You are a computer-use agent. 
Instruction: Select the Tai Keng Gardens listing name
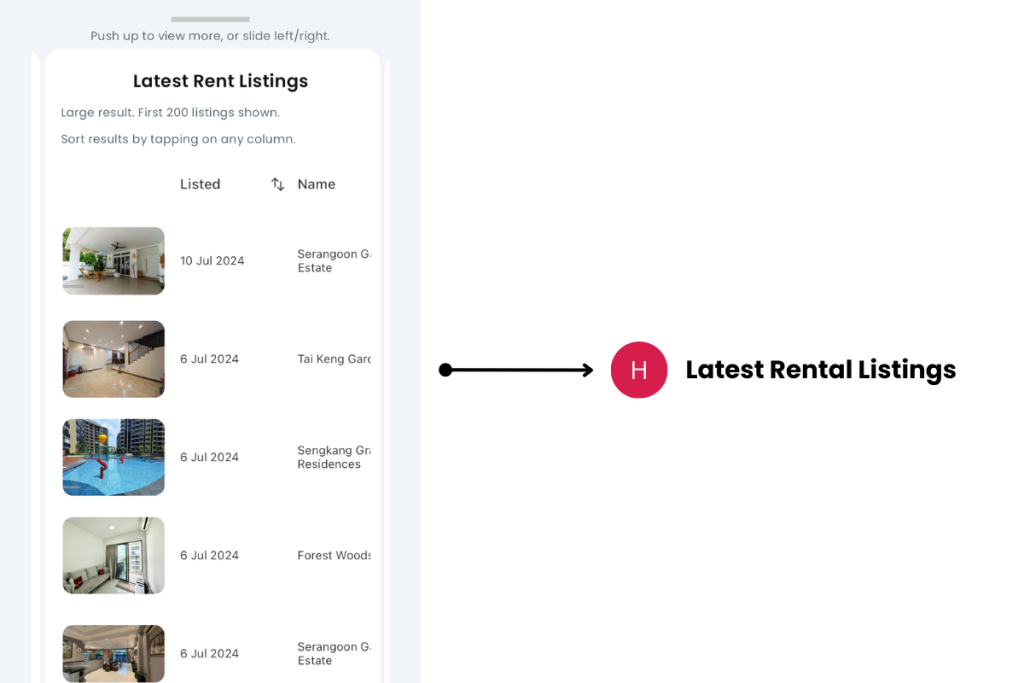tap(334, 359)
